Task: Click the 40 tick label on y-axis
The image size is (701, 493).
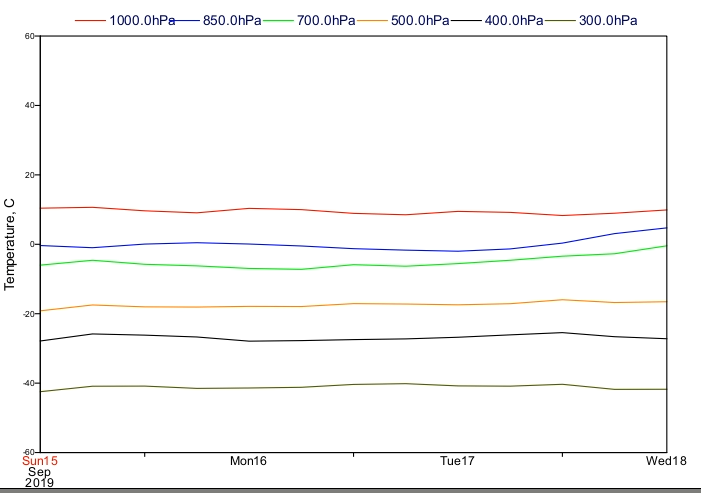Action: point(30,105)
